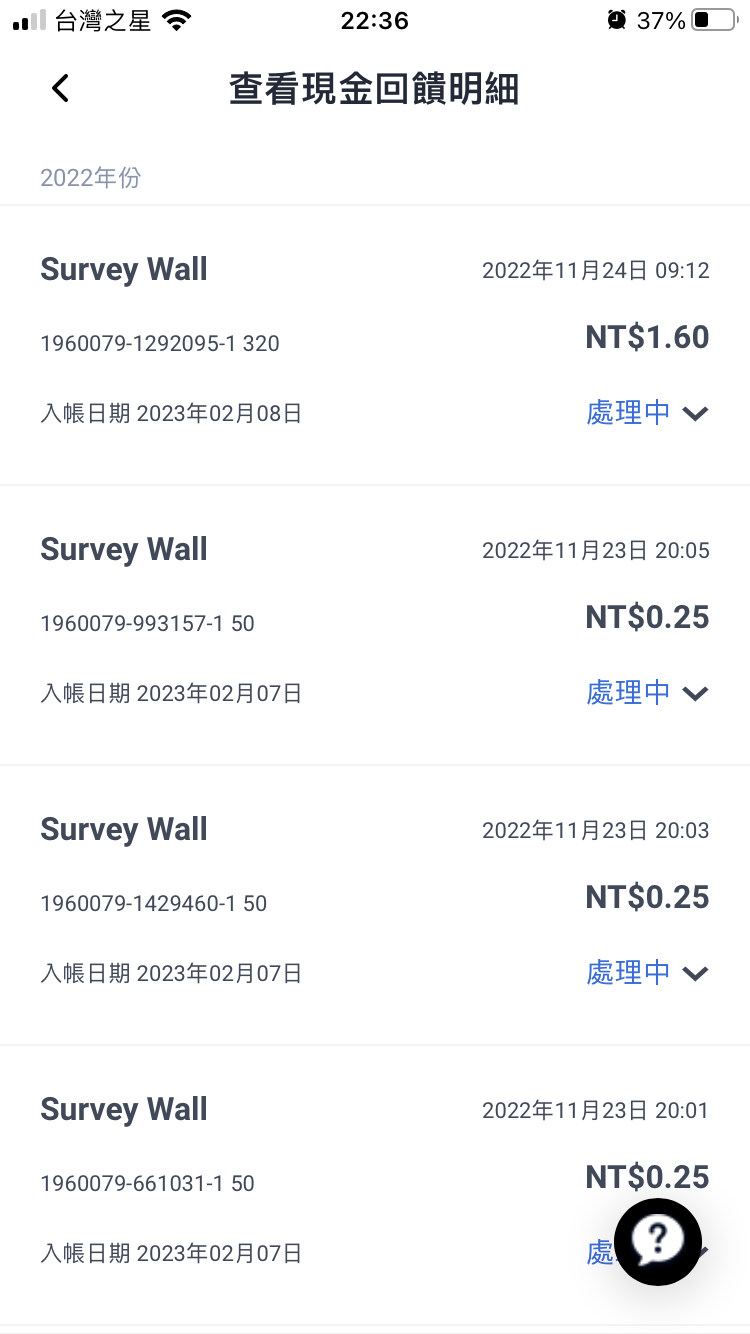The image size is (750, 1334).
Task: Expand the chevron for the 20:03 entry
Action: (x=695, y=973)
